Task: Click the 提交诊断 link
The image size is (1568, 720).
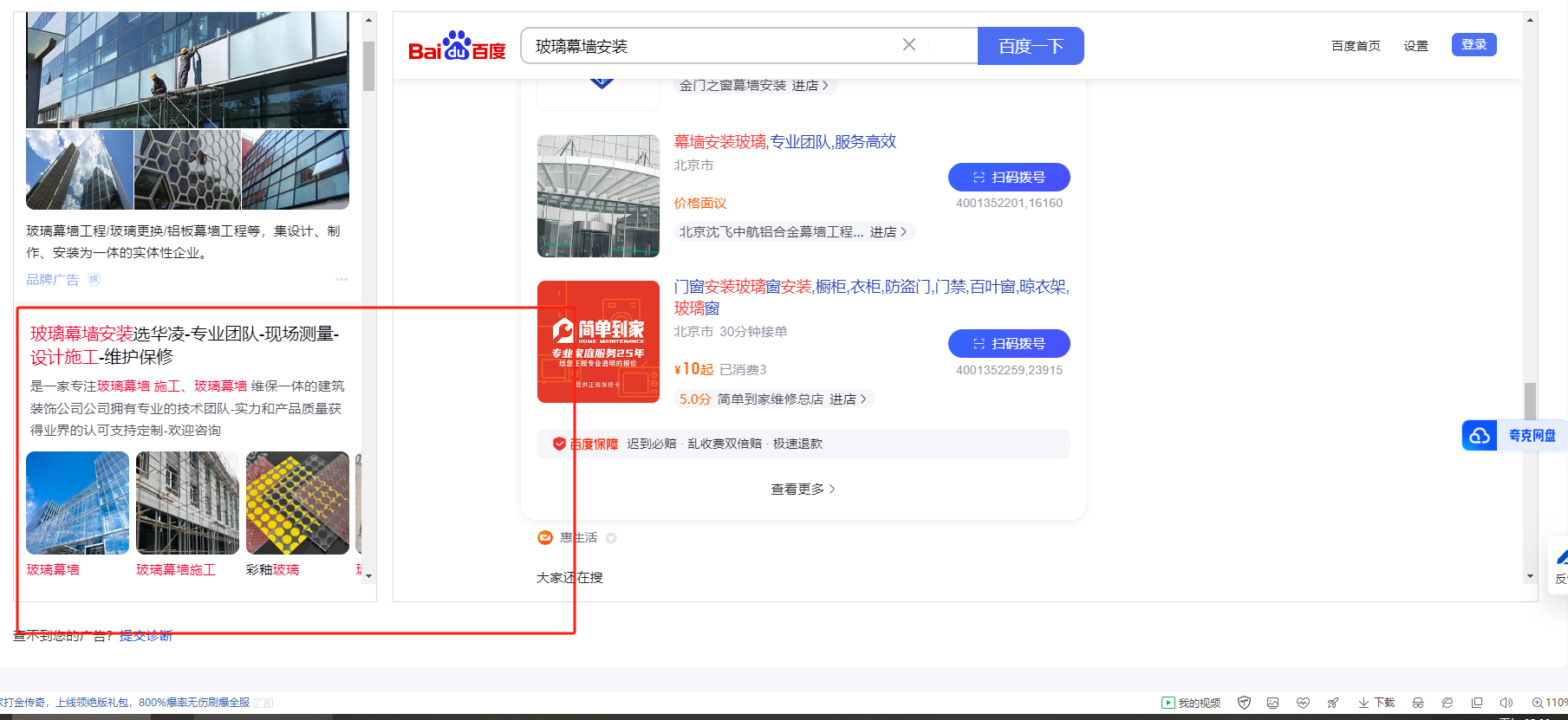Action: (x=146, y=635)
